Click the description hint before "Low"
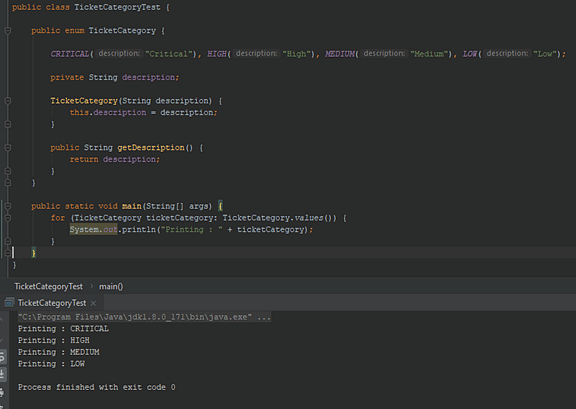This screenshot has width=576, height=409. (507, 54)
